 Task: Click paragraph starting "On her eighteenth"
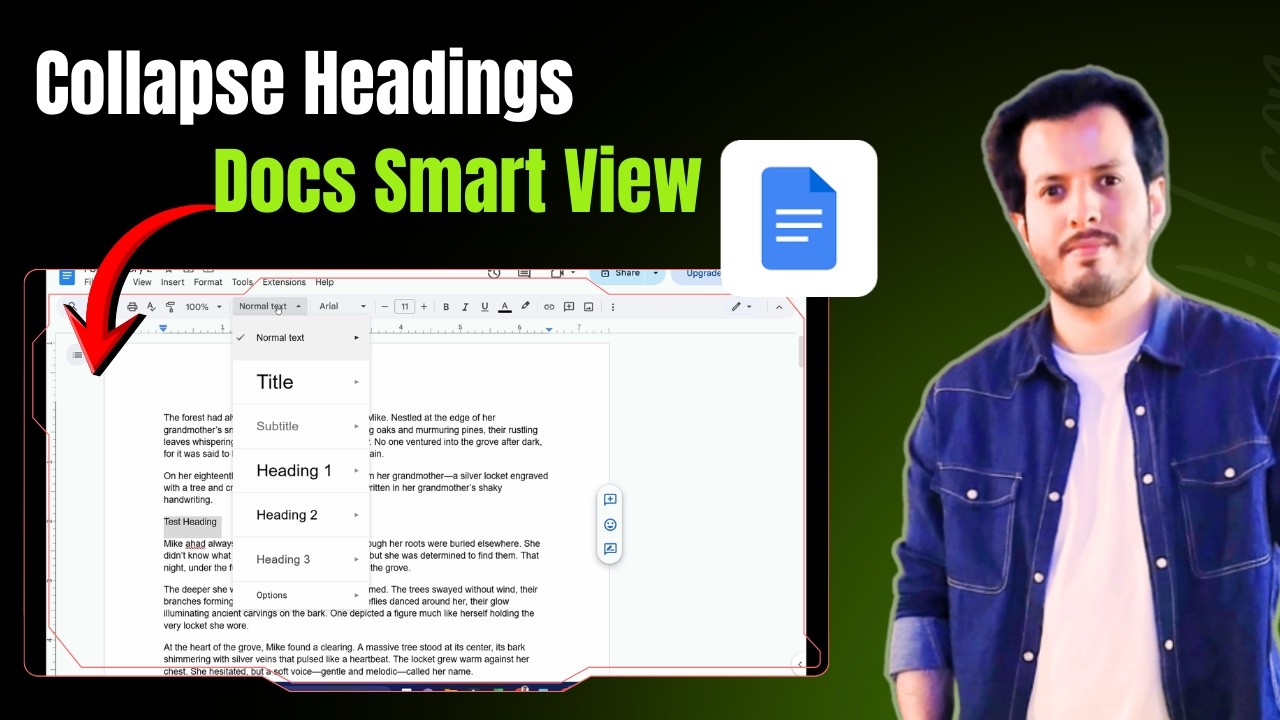coord(356,488)
